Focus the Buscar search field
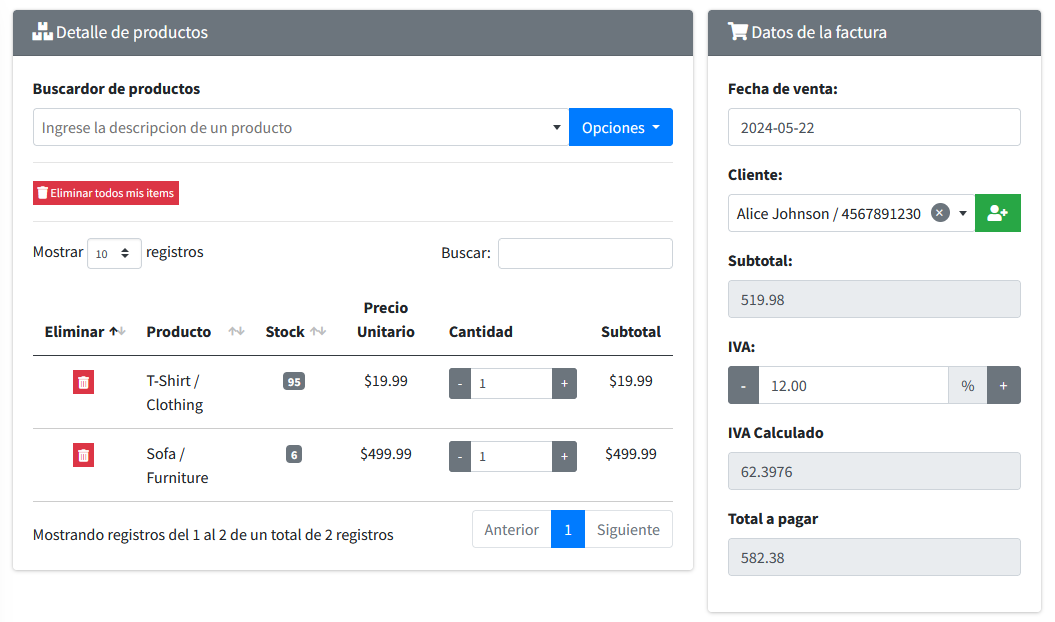Image resolution: width=1055 pixels, height=622 pixels. [x=585, y=253]
